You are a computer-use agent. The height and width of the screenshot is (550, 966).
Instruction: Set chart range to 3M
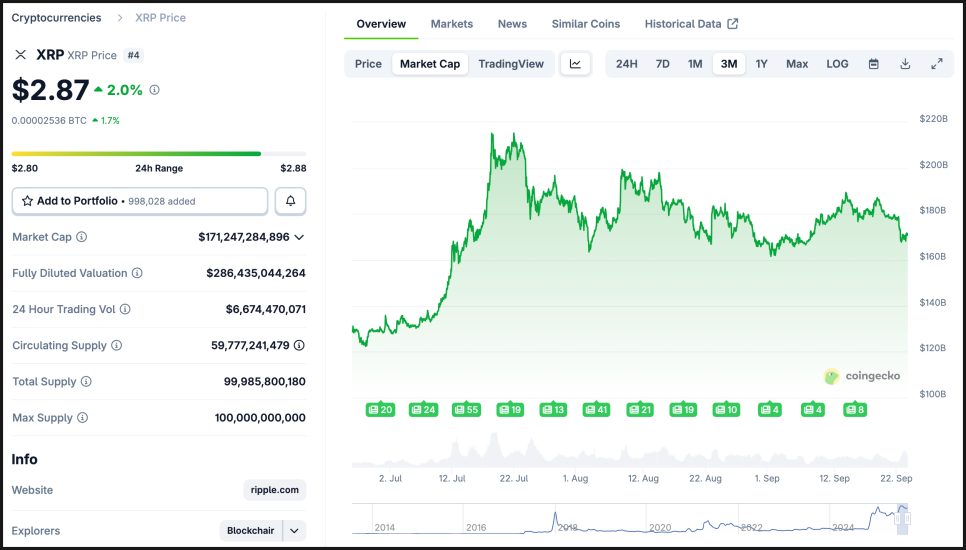point(729,63)
